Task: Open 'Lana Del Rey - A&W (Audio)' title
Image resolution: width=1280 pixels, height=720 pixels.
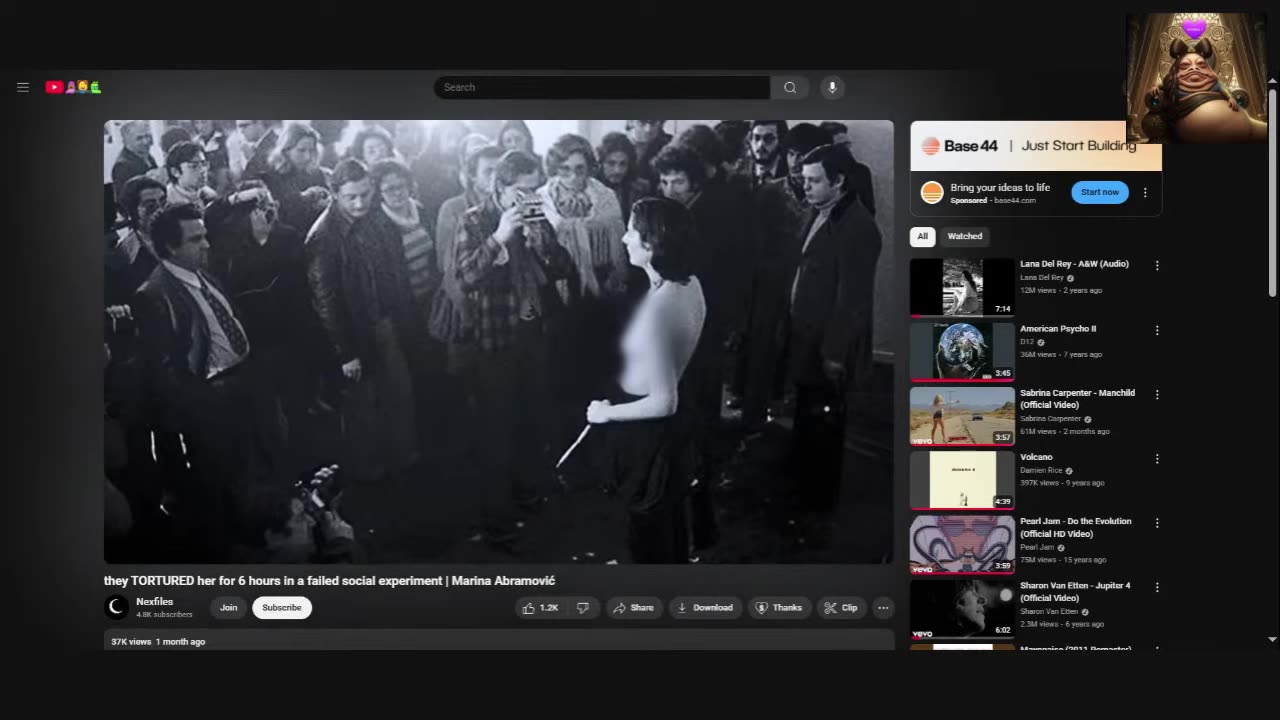Action: point(1074,264)
